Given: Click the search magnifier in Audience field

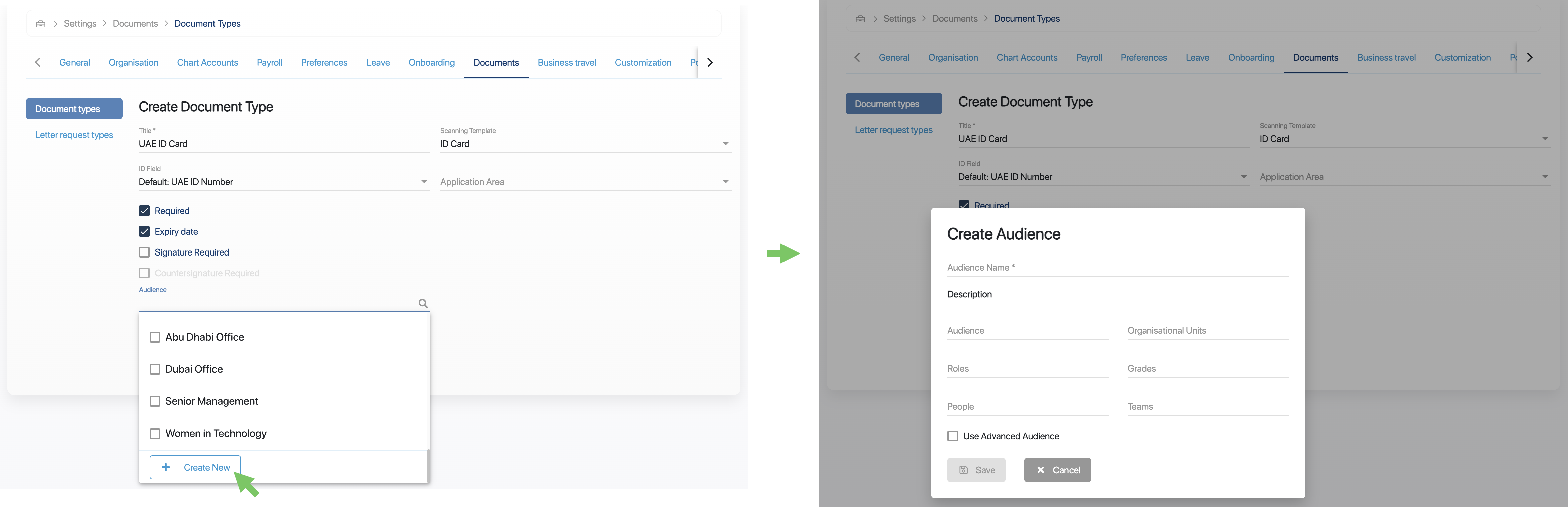Looking at the screenshot, I should [x=423, y=303].
